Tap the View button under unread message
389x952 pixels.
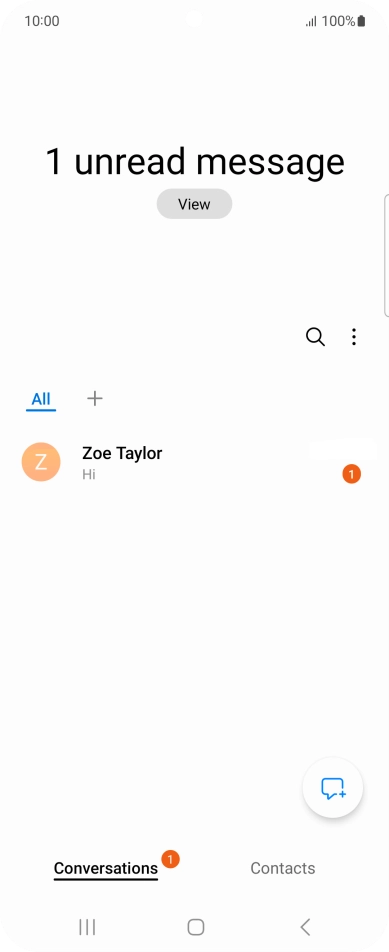[194, 204]
